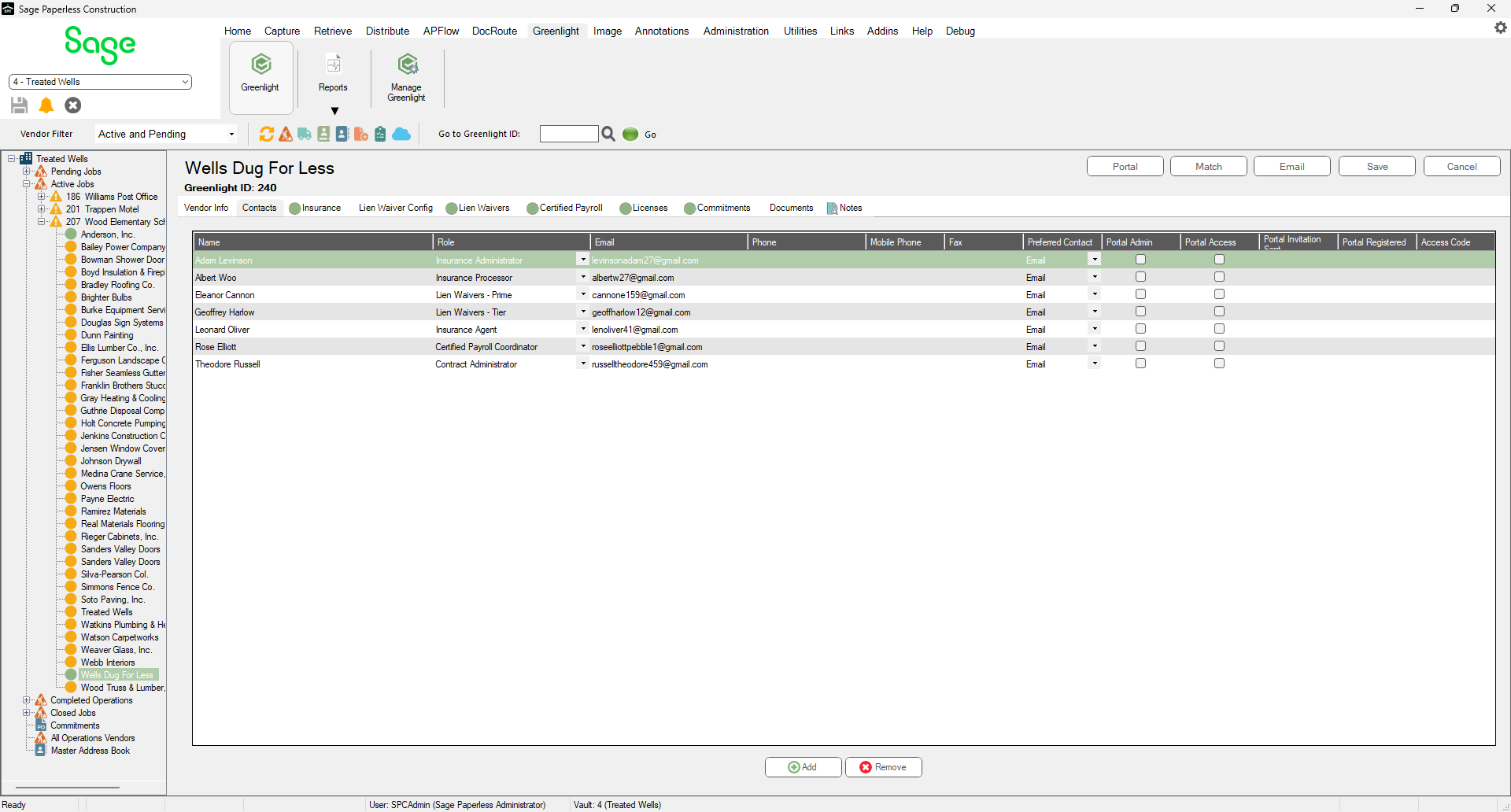
Task: Click the orange add document toolbar icon
Action: pos(361,134)
